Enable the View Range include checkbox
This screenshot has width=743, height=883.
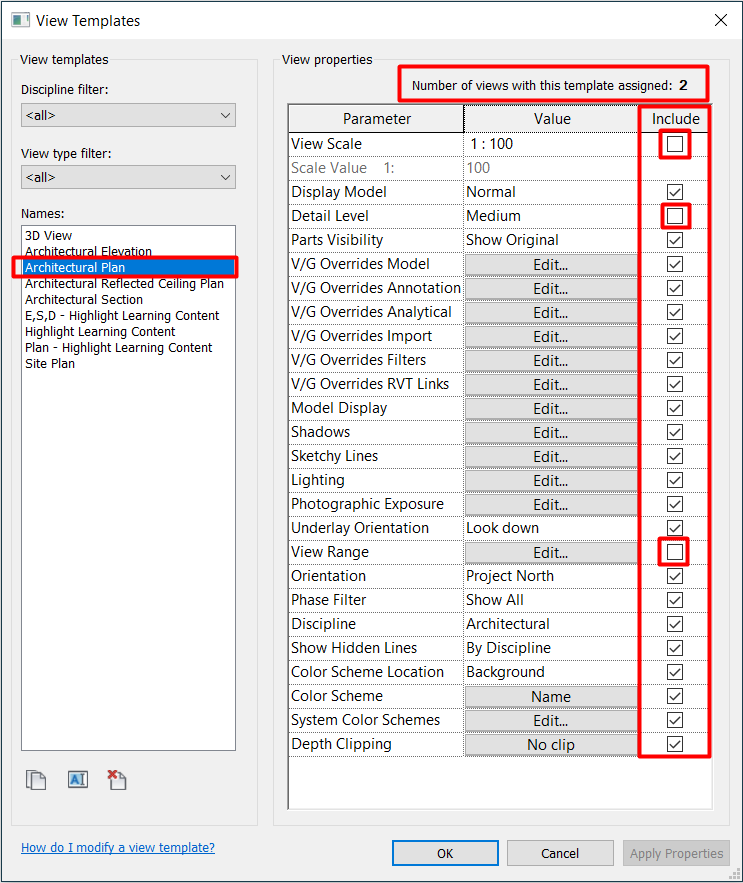tap(675, 552)
